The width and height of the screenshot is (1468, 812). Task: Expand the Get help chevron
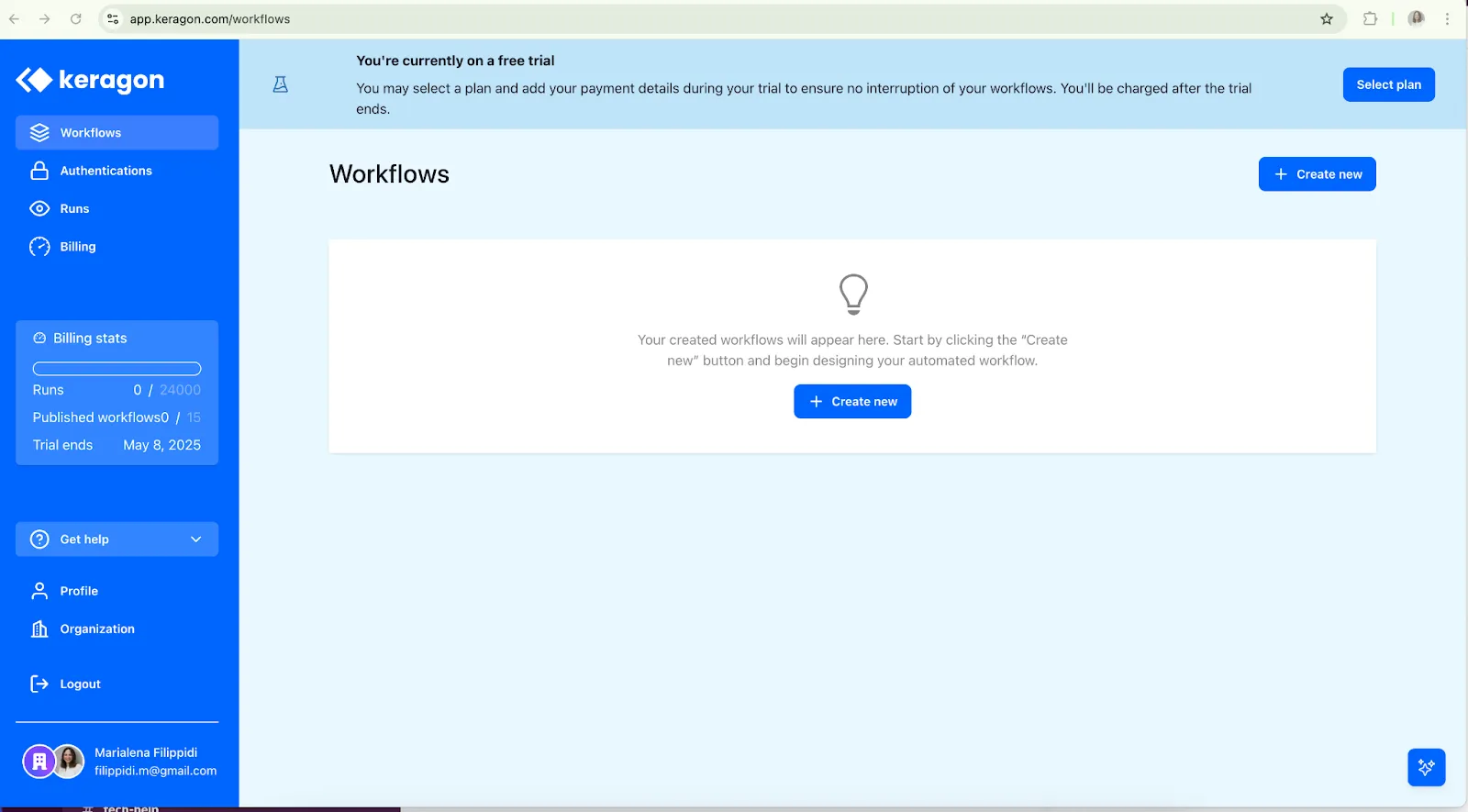point(195,539)
